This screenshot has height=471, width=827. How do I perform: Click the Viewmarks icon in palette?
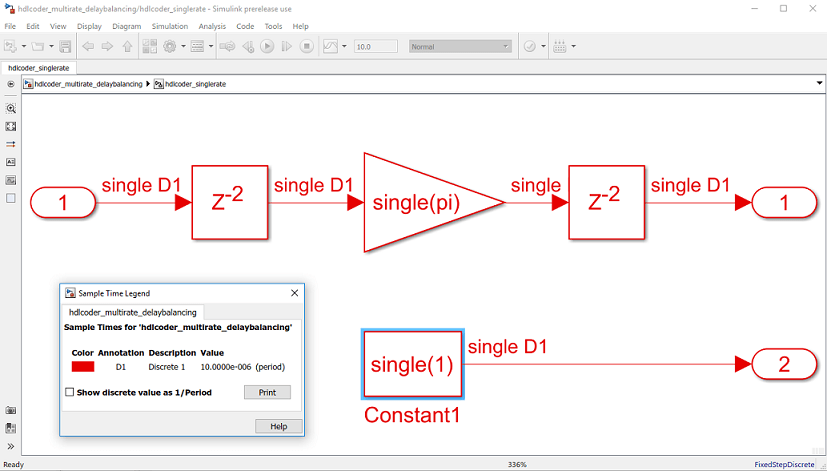11,428
